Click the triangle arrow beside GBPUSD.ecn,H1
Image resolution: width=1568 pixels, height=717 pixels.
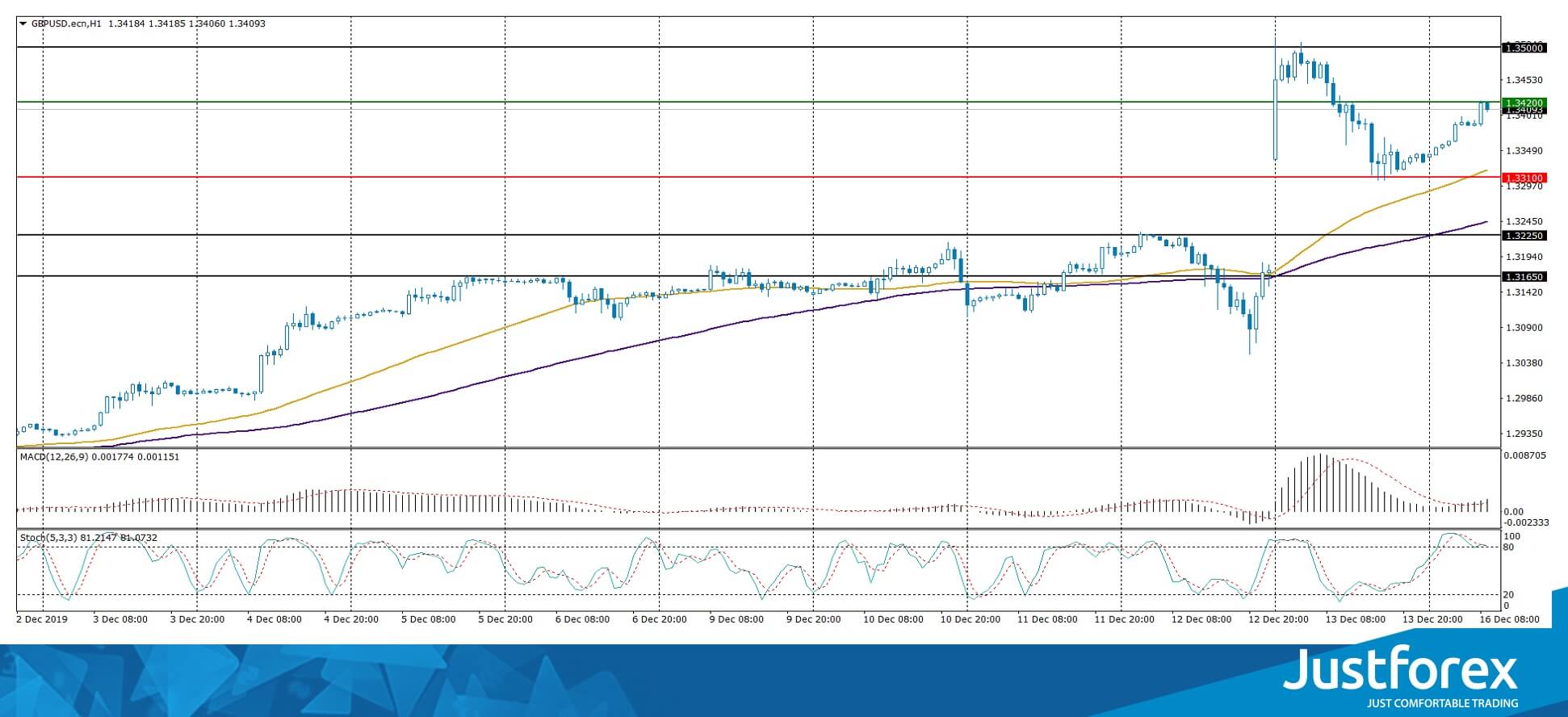(x=23, y=23)
